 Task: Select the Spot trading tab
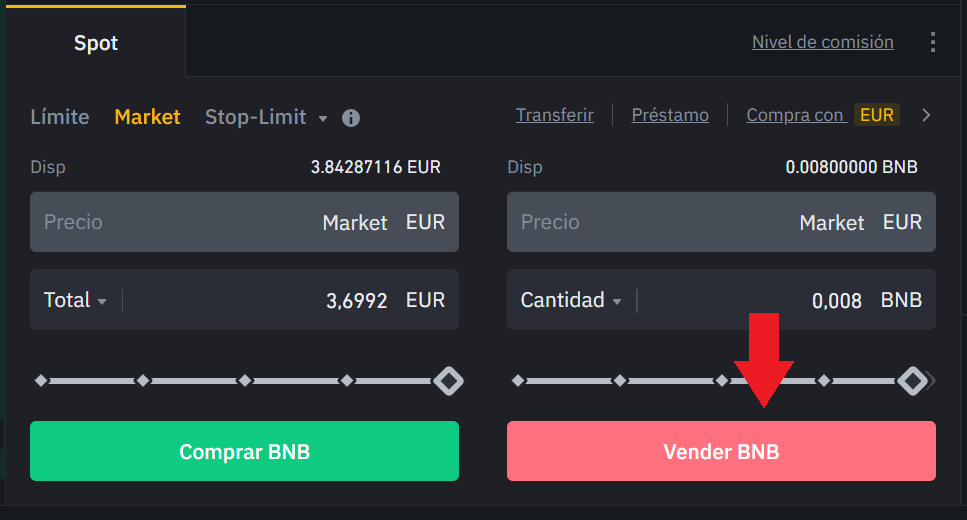pyautogui.click(x=96, y=43)
